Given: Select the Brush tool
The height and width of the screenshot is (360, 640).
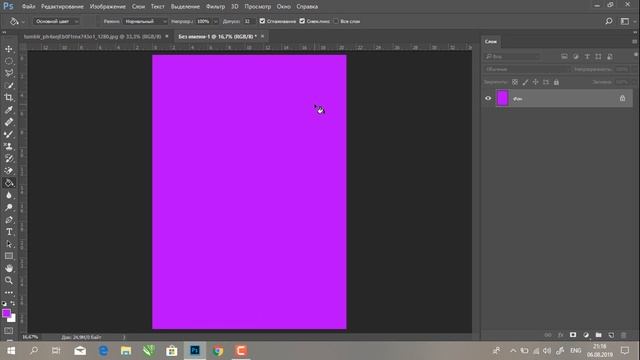Looking at the screenshot, I should coord(9,134).
